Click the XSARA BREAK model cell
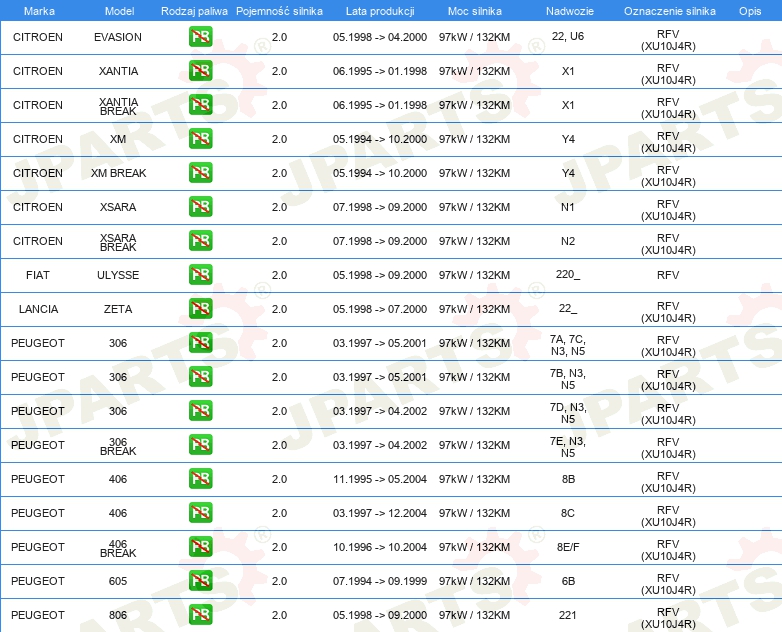The height and width of the screenshot is (632, 782). [x=118, y=242]
